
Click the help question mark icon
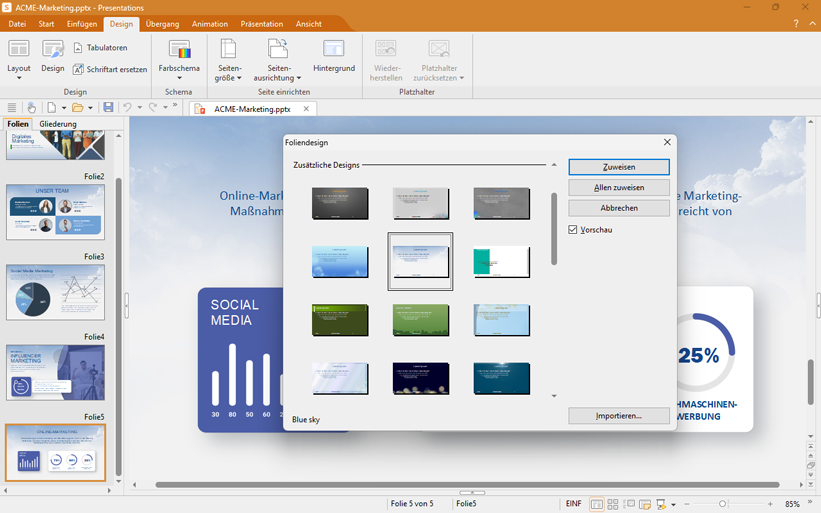(x=796, y=24)
